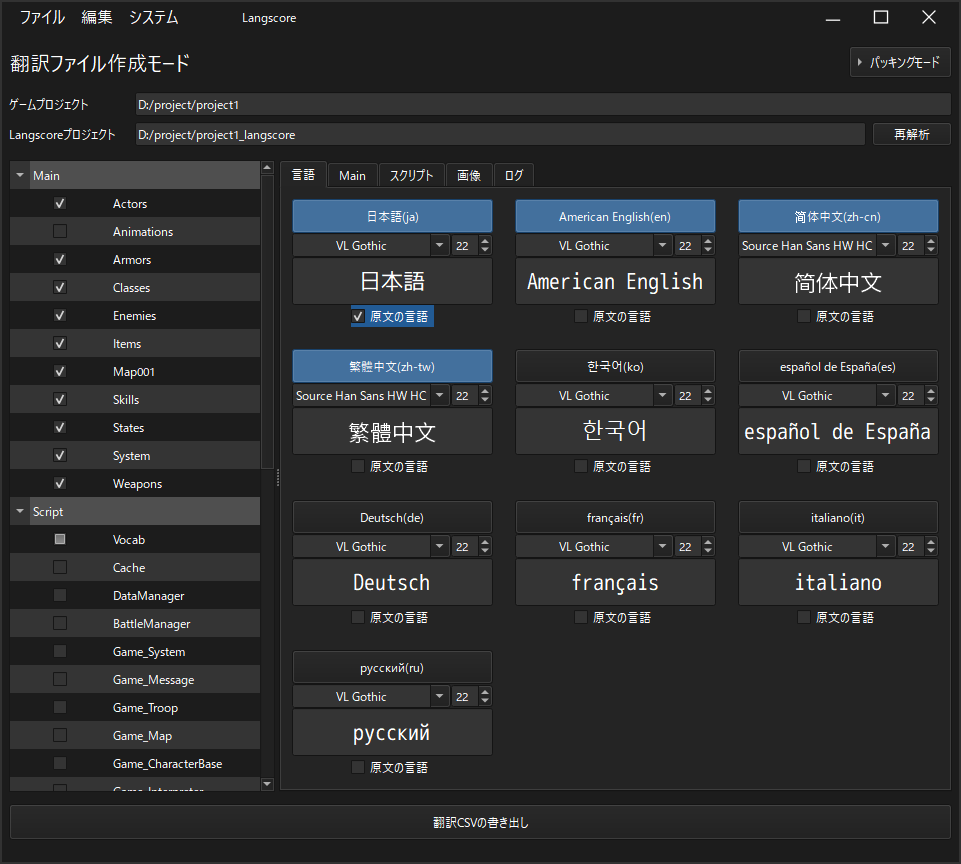The height and width of the screenshot is (864, 961).
Task: Click the ゲームプロジェクト path field
Action: coord(543,104)
